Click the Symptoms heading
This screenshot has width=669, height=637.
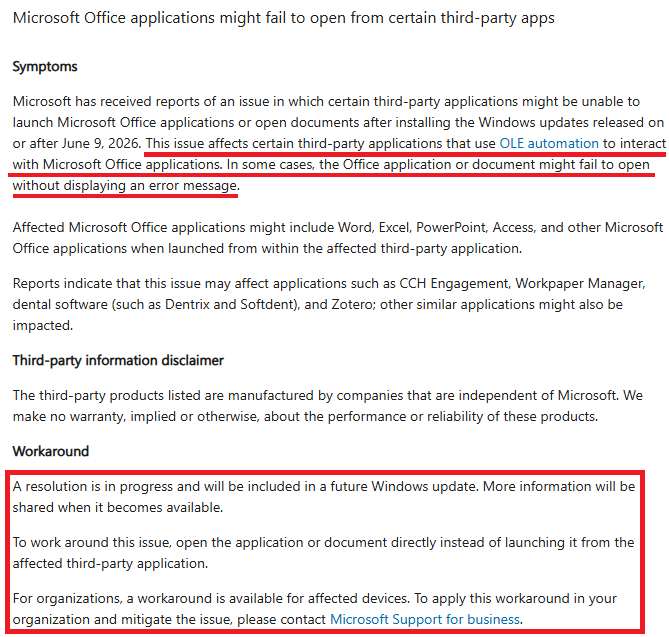coord(45,67)
